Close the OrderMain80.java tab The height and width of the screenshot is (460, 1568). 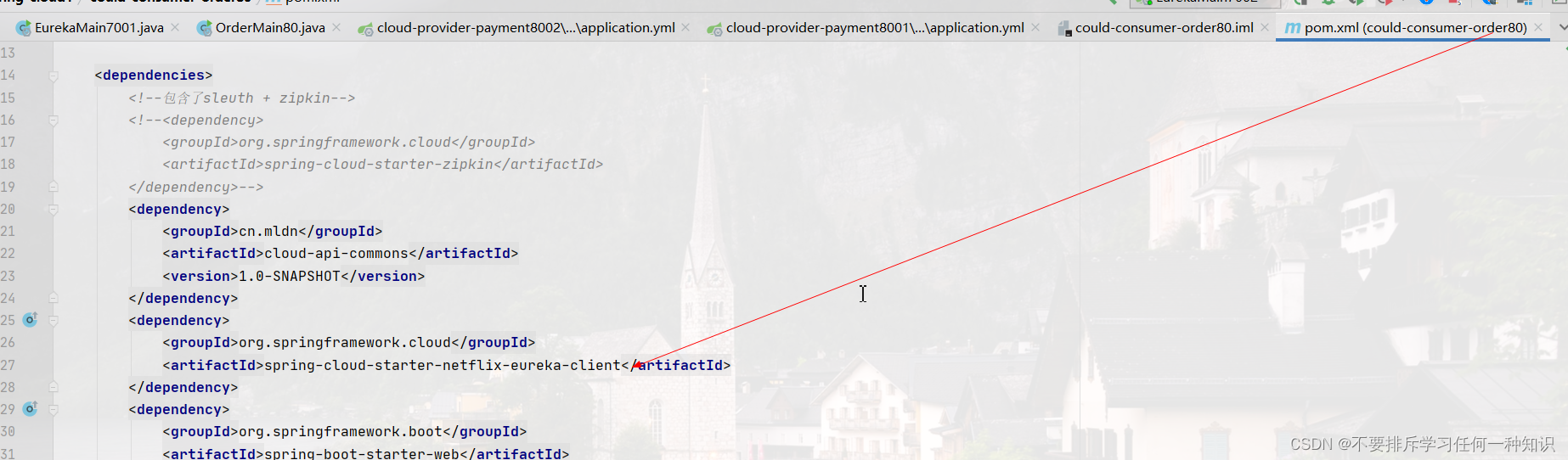[x=336, y=28]
